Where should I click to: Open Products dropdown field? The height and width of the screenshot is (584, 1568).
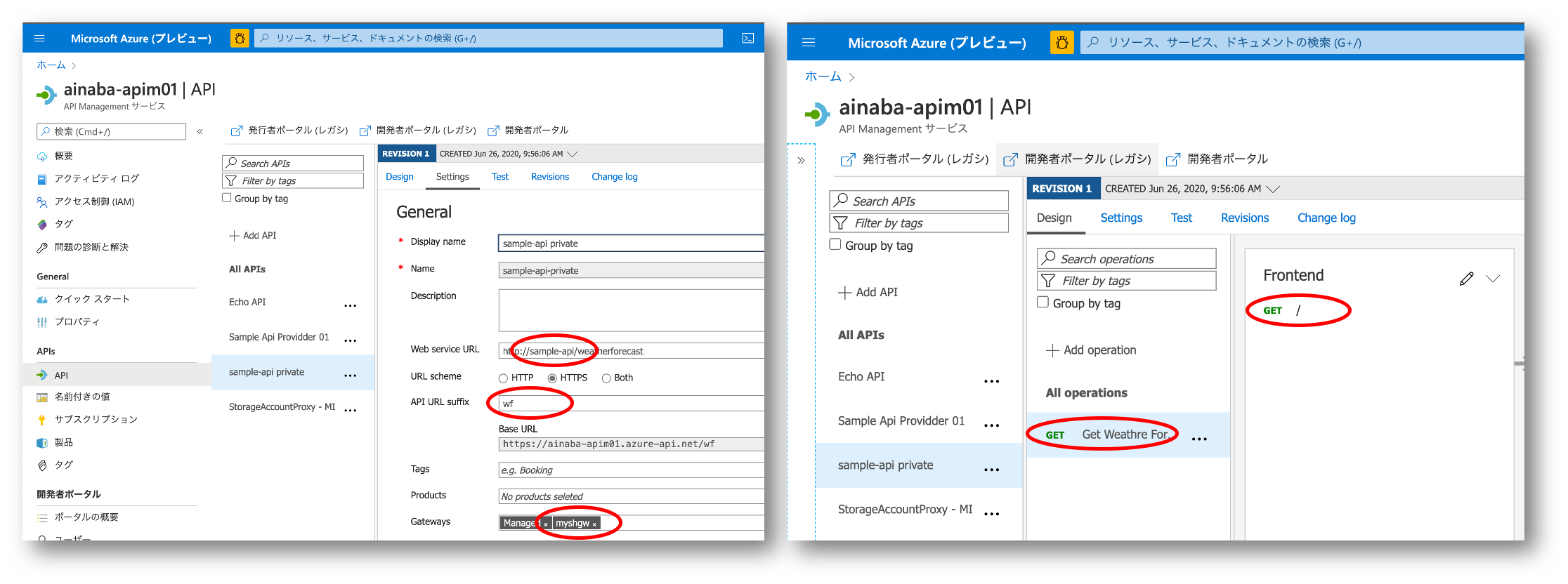pos(631,496)
